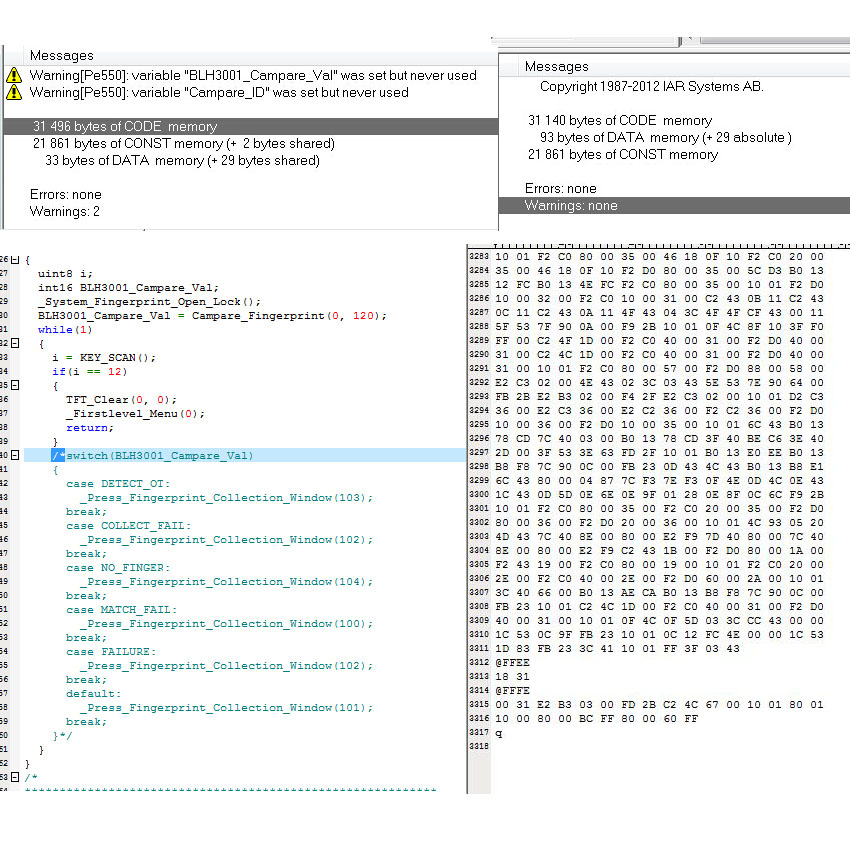Place cursor on the 'uint8 i;' declaration
The width and height of the screenshot is (850, 850).
(x=65, y=274)
